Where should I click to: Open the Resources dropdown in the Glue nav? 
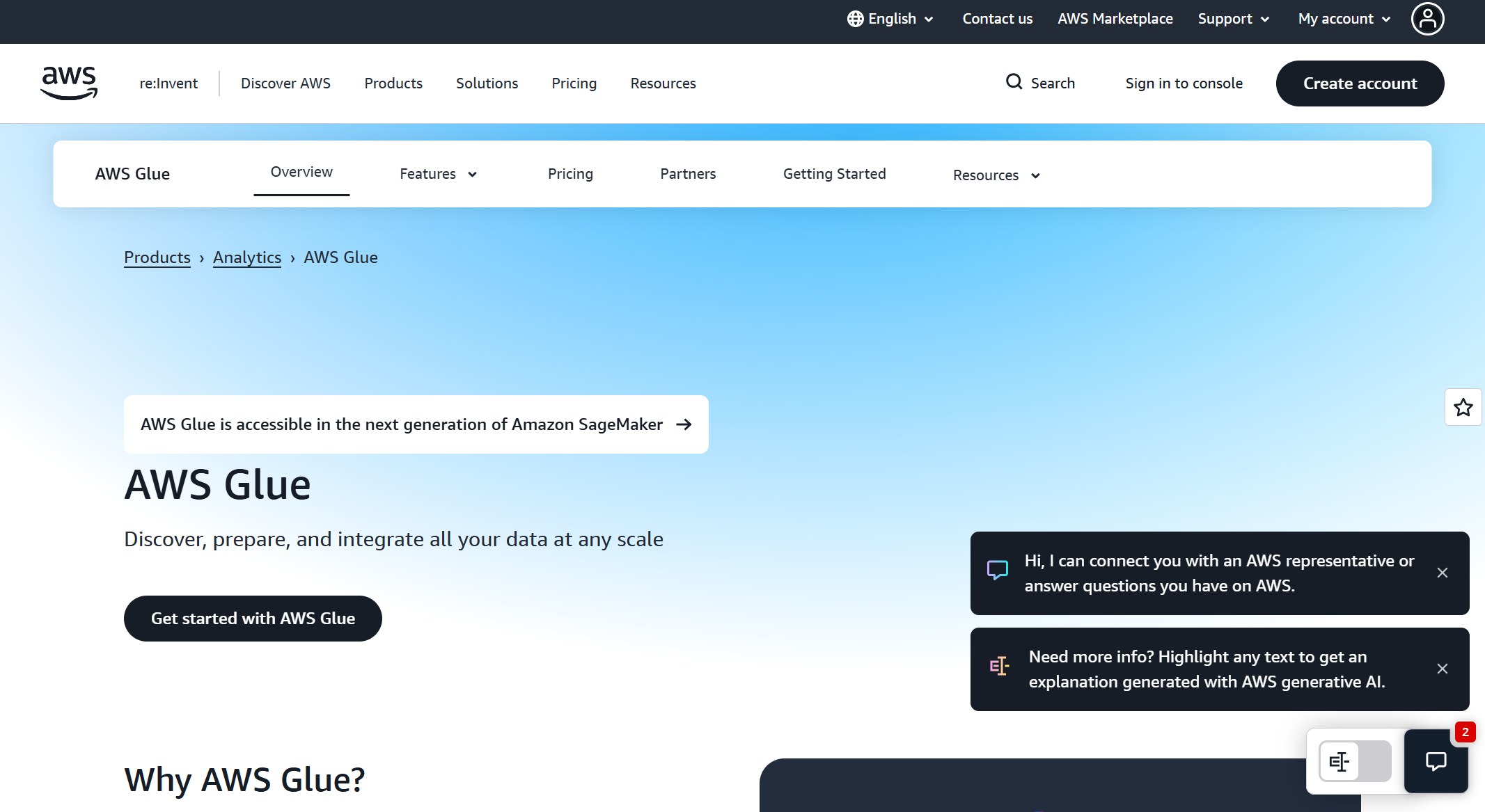[996, 175]
